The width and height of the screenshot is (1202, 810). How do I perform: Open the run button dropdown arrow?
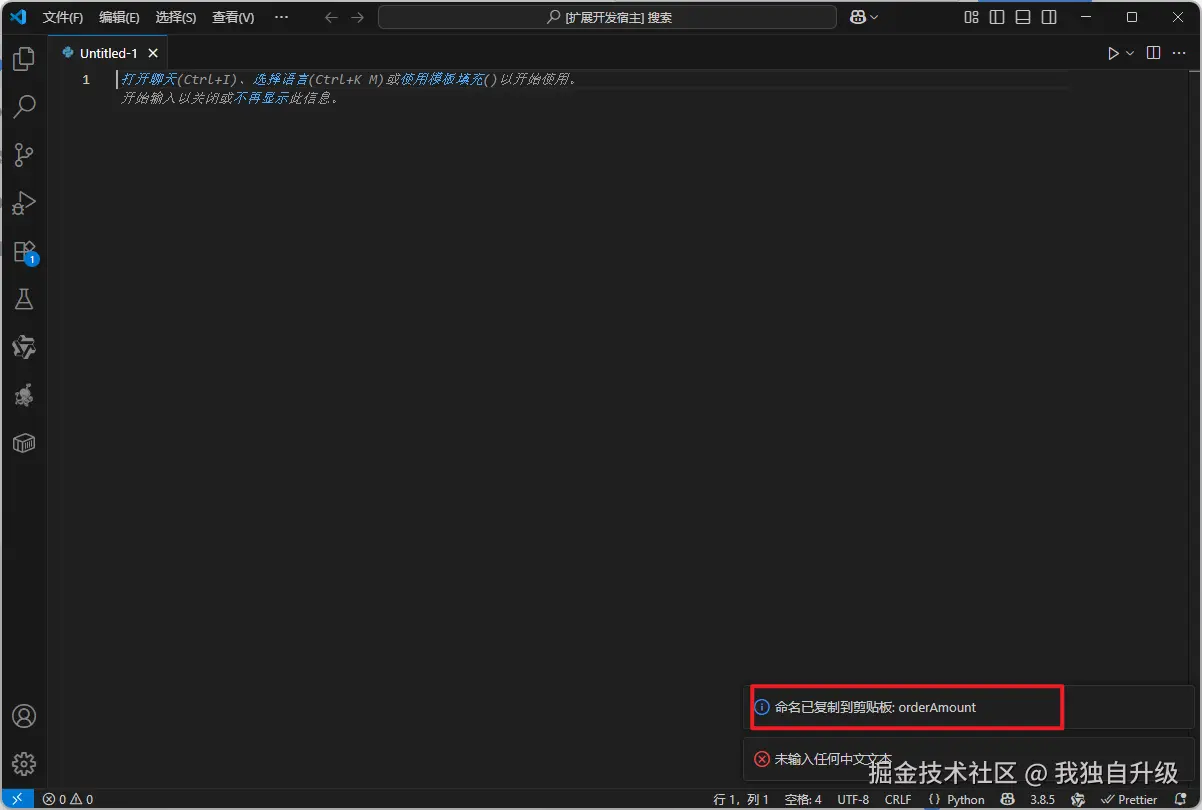click(1128, 52)
